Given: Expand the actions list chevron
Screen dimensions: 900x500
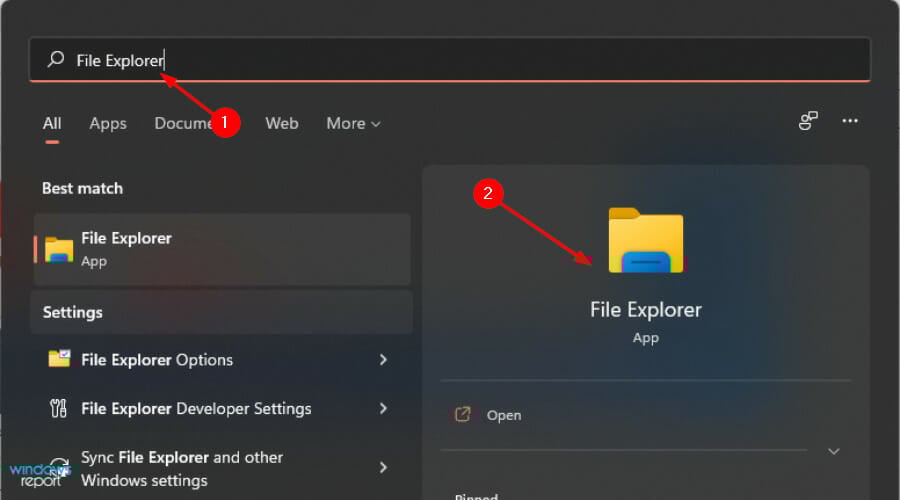Looking at the screenshot, I should pyautogui.click(x=834, y=452).
